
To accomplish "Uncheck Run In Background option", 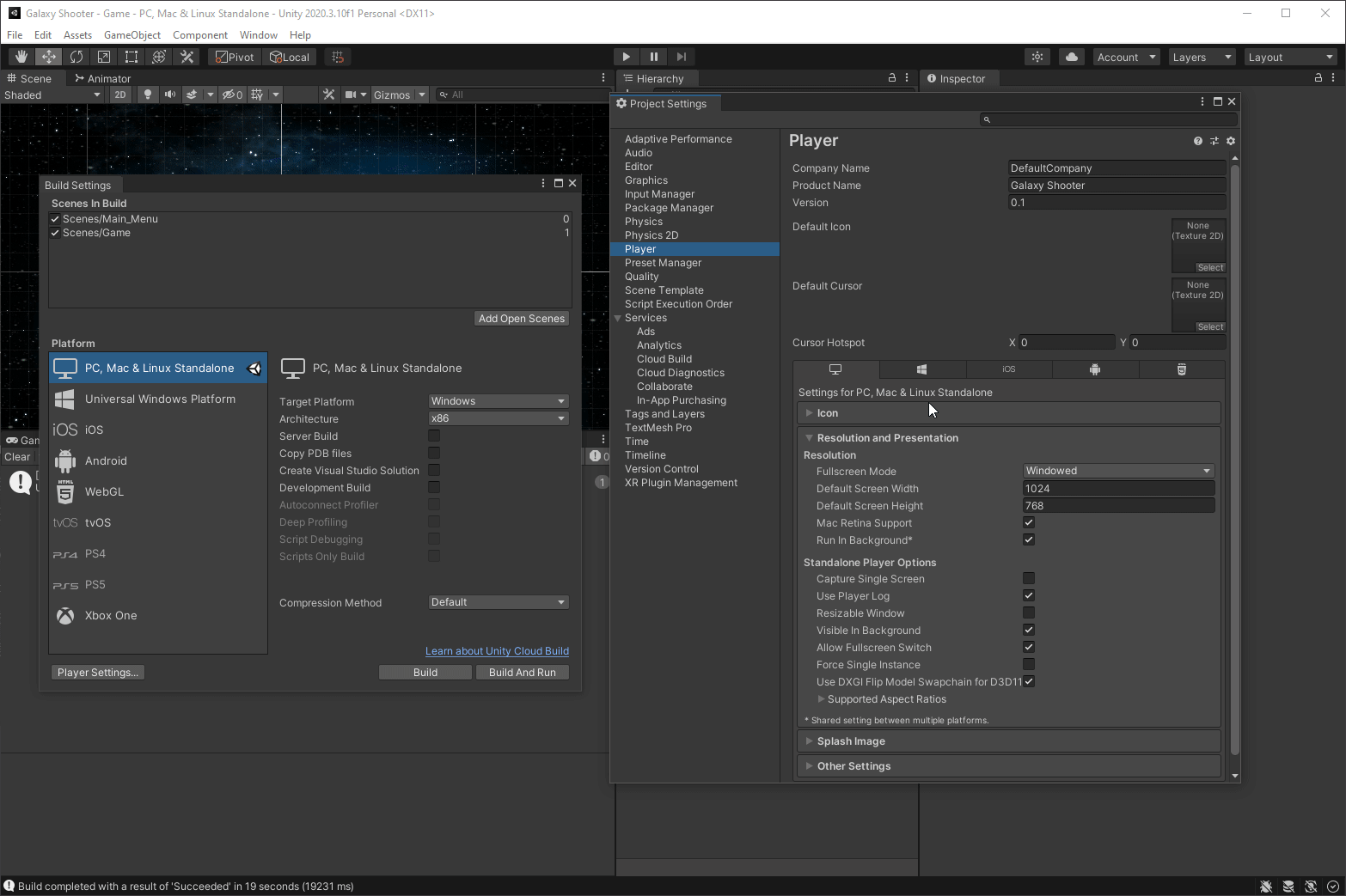I will pyautogui.click(x=1029, y=539).
